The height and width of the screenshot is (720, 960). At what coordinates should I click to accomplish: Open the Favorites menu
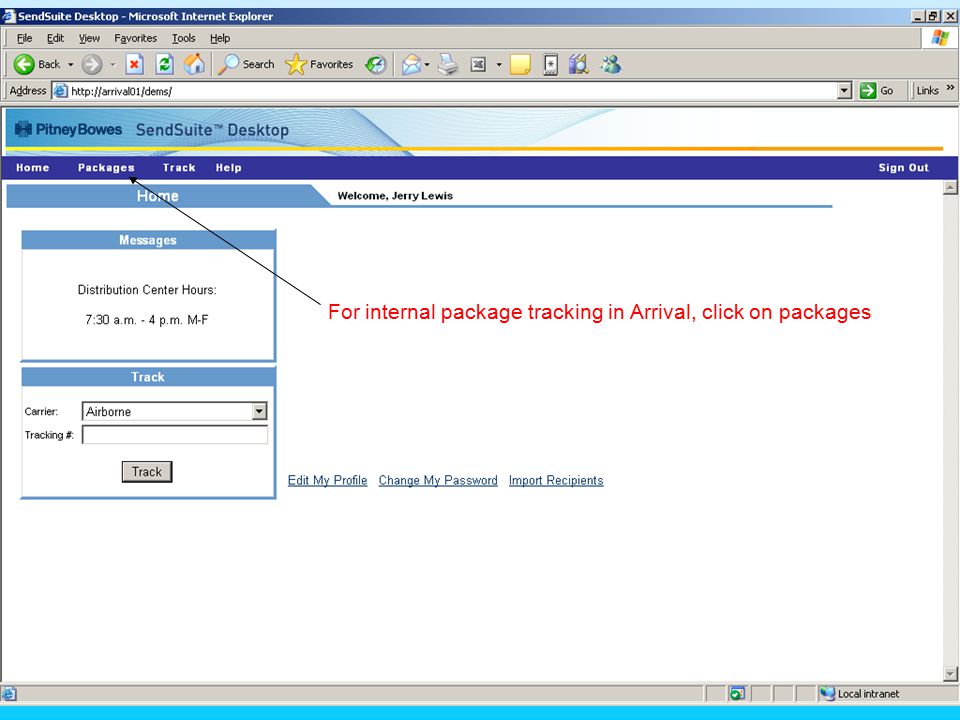point(135,38)
